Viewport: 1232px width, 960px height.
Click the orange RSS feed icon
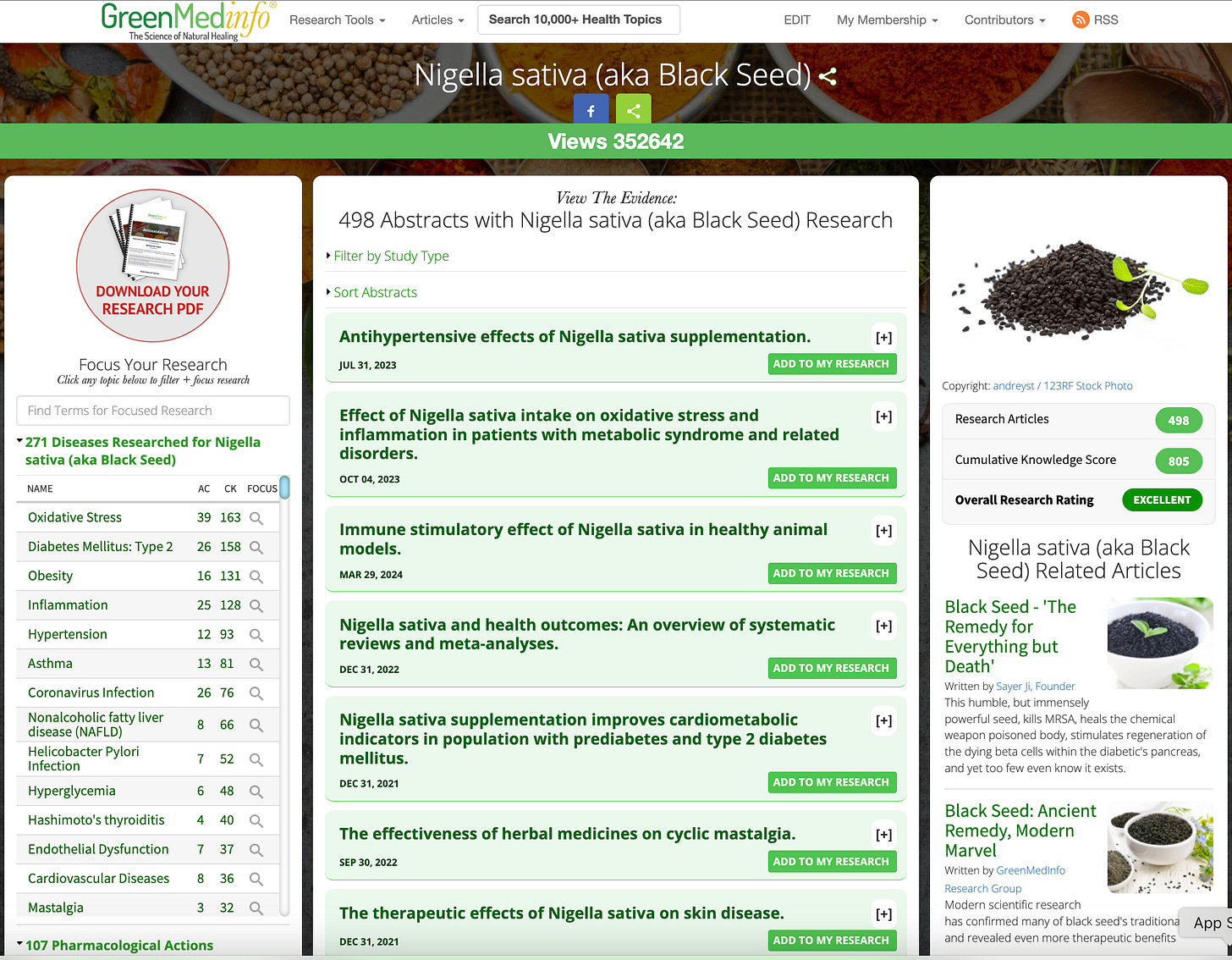tap(1081, 19)
